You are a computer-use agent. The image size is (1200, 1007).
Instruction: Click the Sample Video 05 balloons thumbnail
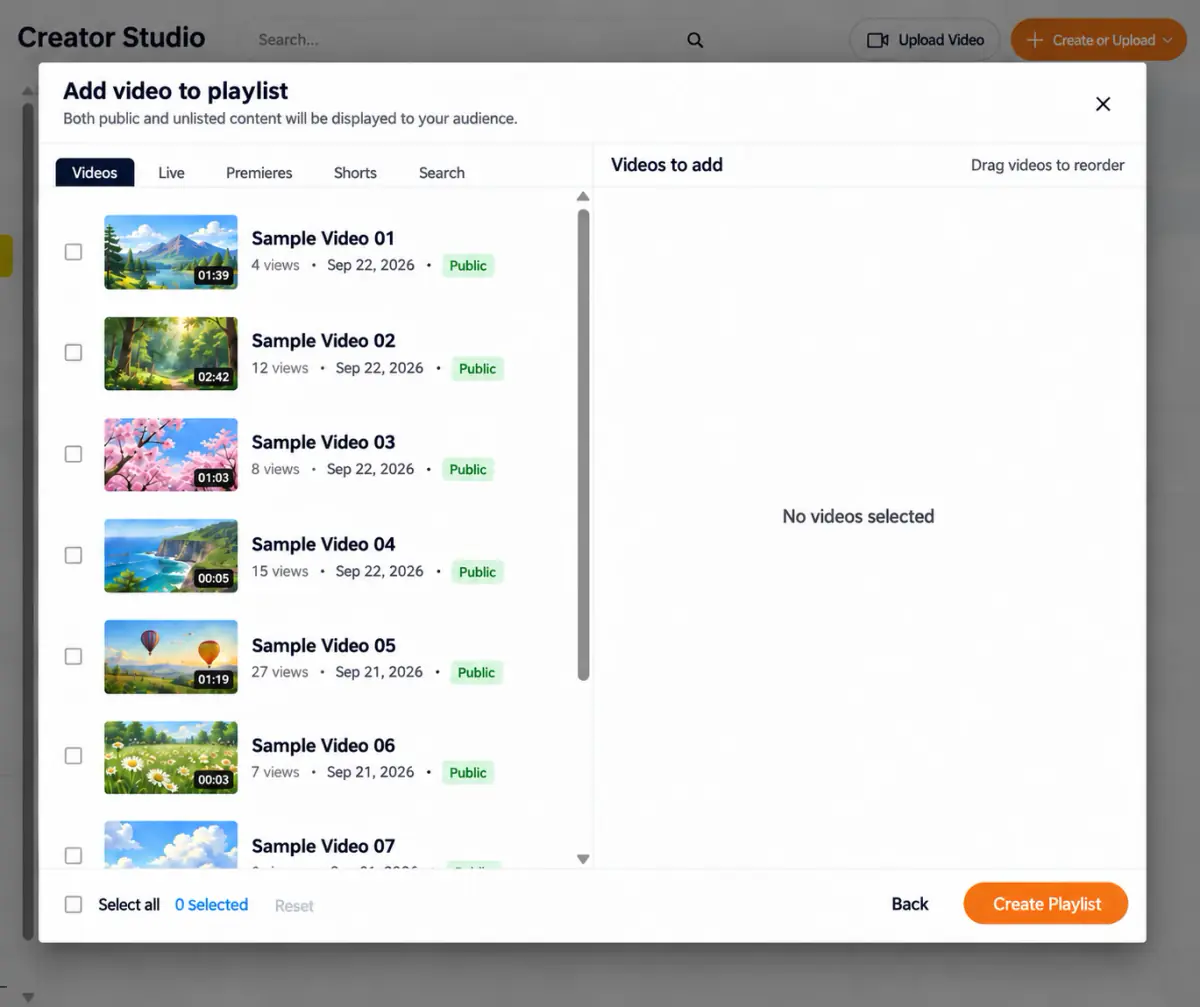click(x=171, y=656)
